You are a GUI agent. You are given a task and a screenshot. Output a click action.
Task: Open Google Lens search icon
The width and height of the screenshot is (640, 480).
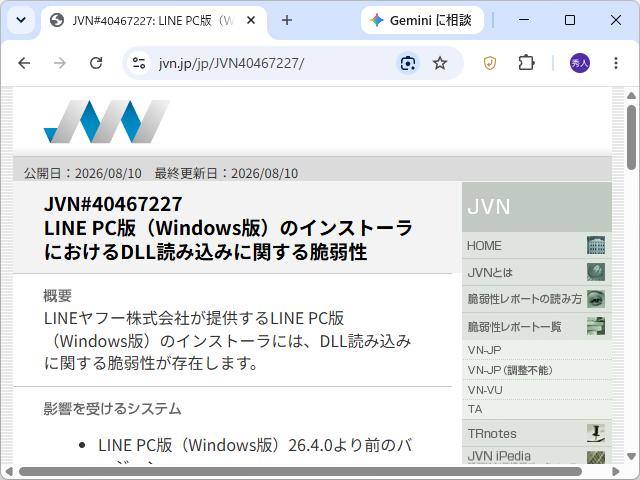click(408, 63)
